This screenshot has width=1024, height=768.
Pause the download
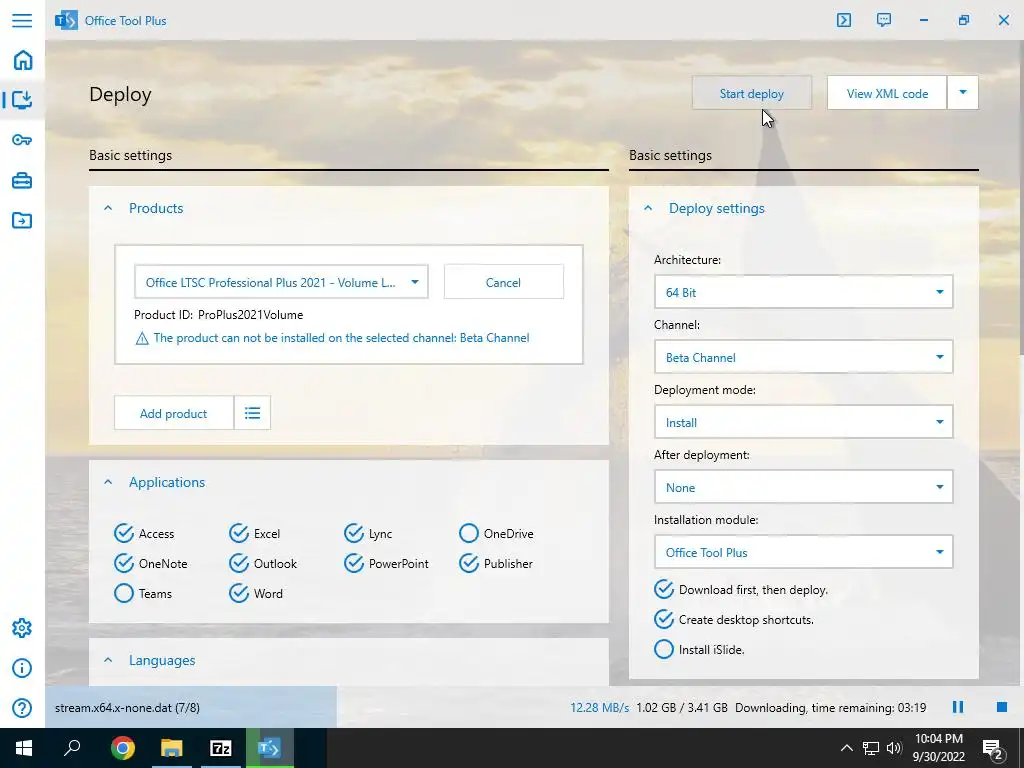tap(958, 707)
